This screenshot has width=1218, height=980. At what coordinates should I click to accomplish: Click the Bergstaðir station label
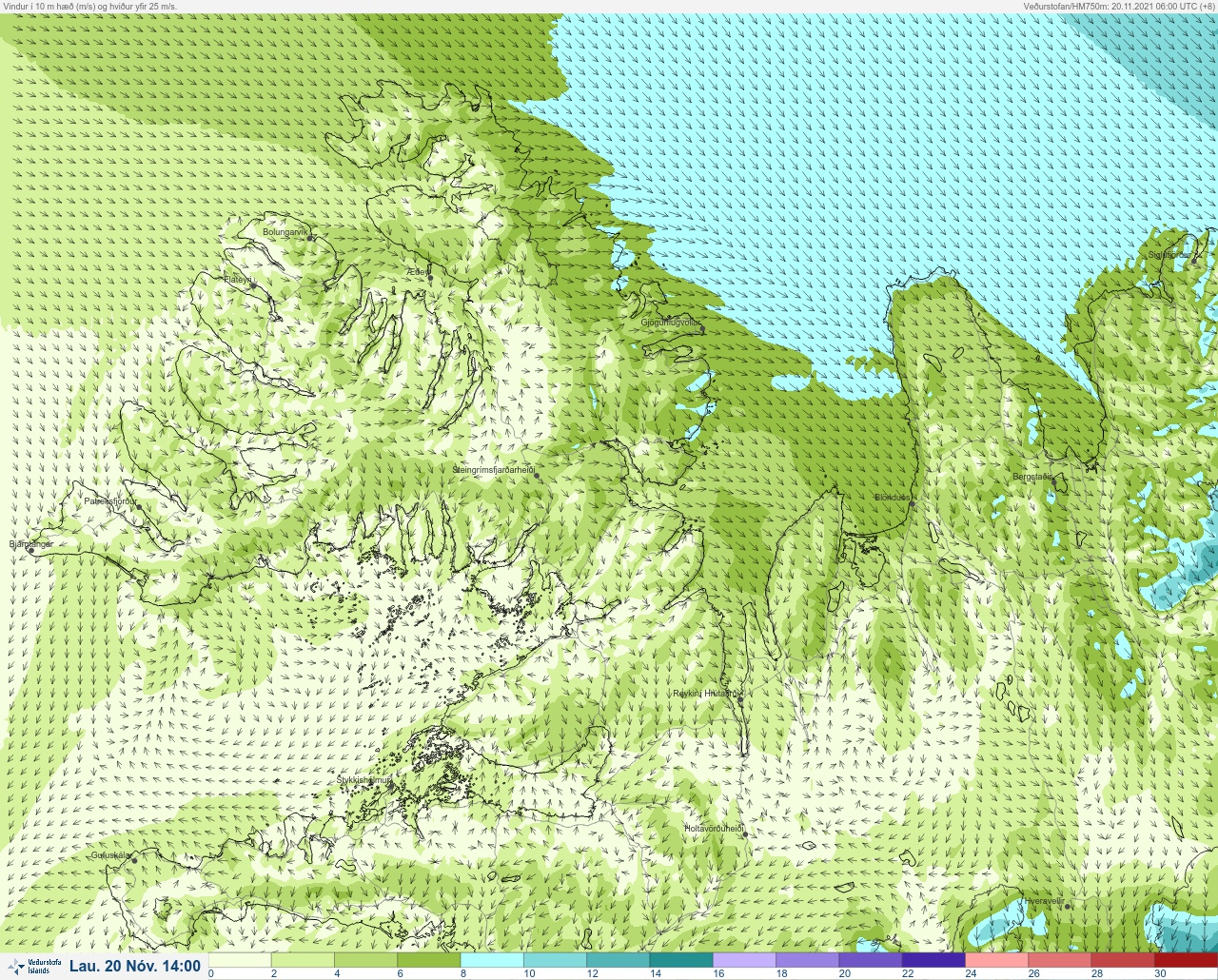click(1033, 477)
